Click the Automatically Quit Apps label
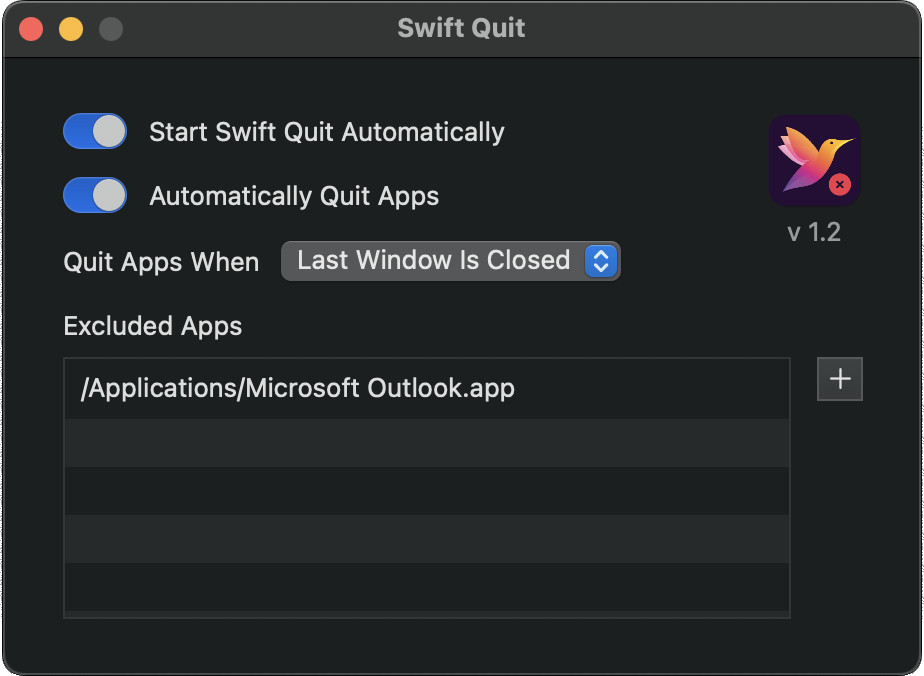The height and width of the screenshot is (676, 924). click(294, 196)
